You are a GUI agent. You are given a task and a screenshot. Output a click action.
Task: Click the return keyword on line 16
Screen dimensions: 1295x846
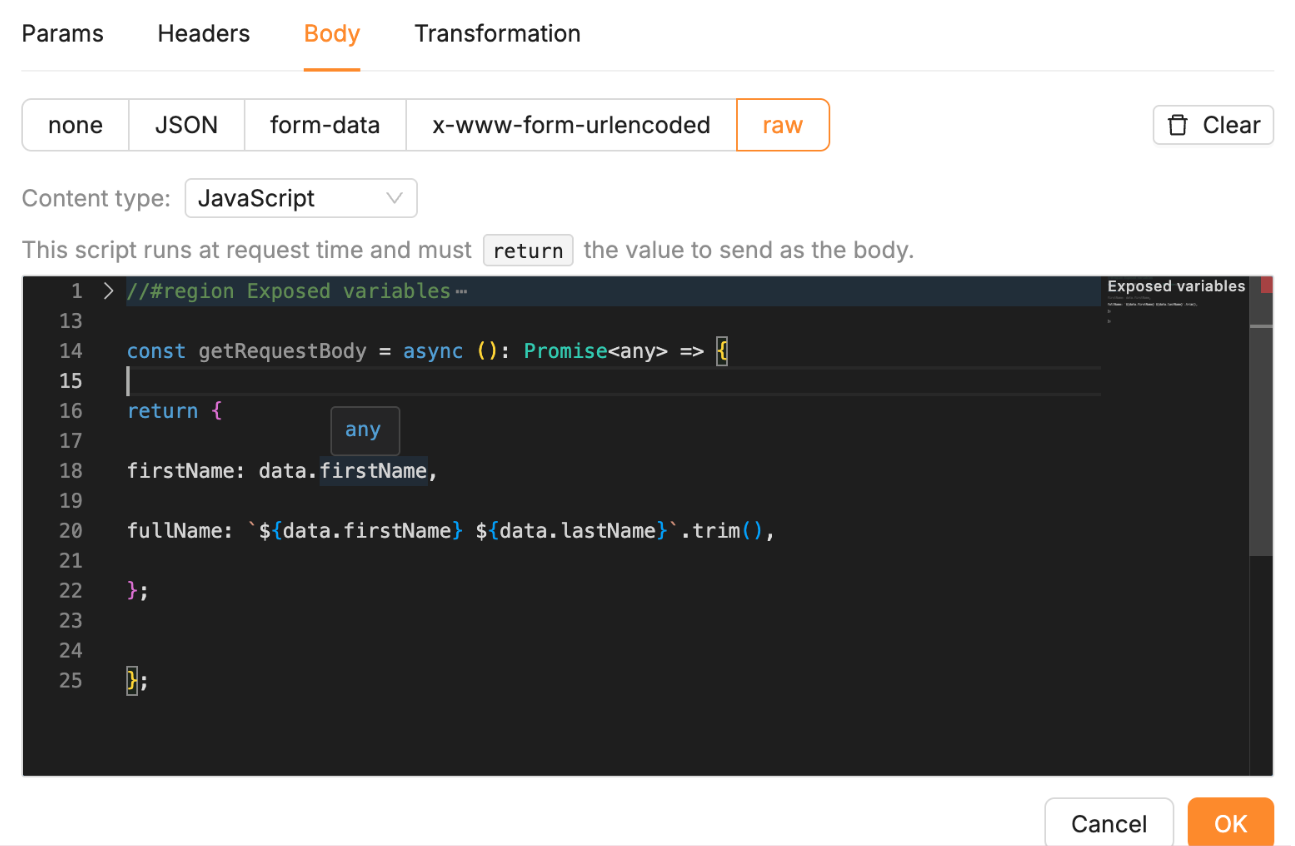click(x=162, y=411)
